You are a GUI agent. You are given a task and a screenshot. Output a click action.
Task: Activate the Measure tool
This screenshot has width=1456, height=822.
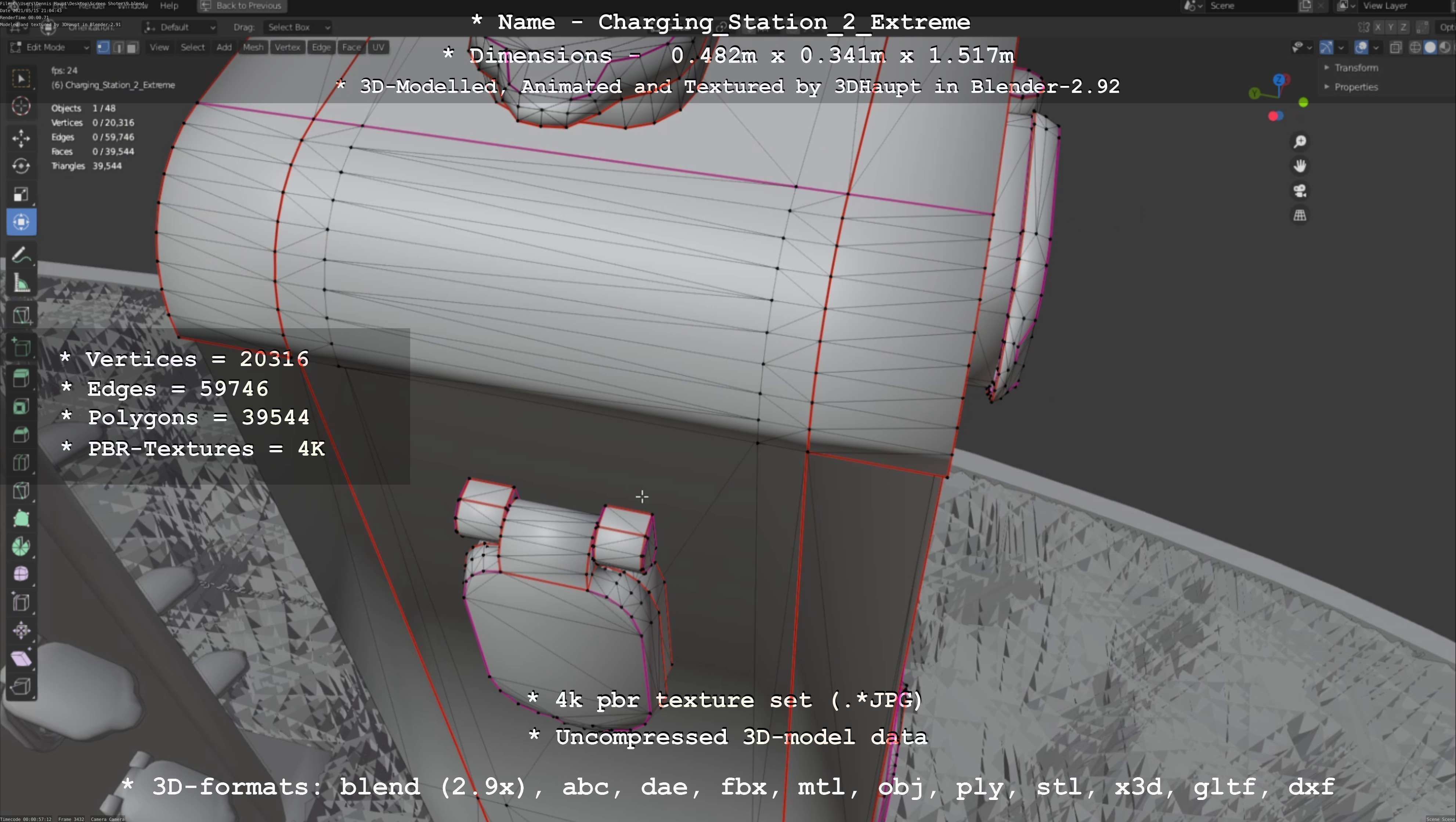[21, 283]
